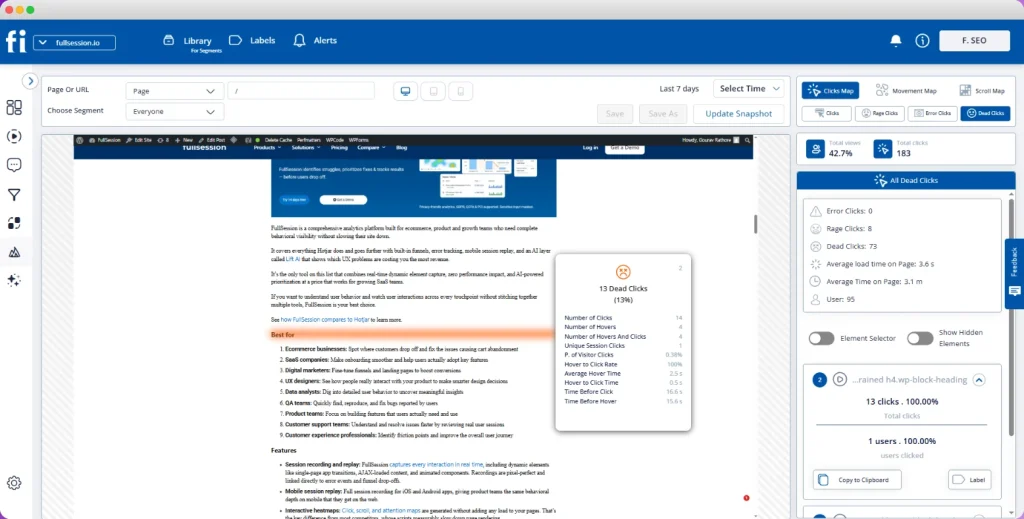The width and height of the screenshot is (1024, 519).
Task: Open session recordings play icon in sidebar
Action: (x=14, y=136)
